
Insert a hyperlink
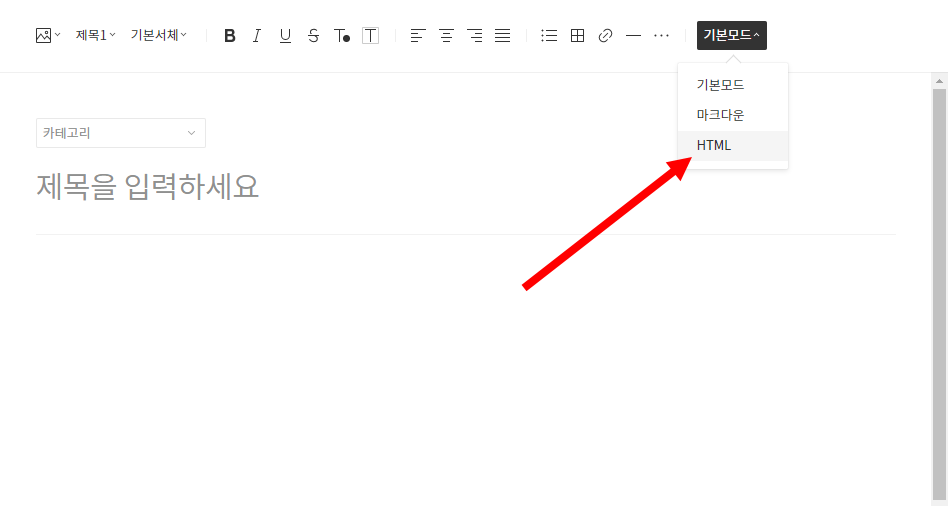click(605, 36)
